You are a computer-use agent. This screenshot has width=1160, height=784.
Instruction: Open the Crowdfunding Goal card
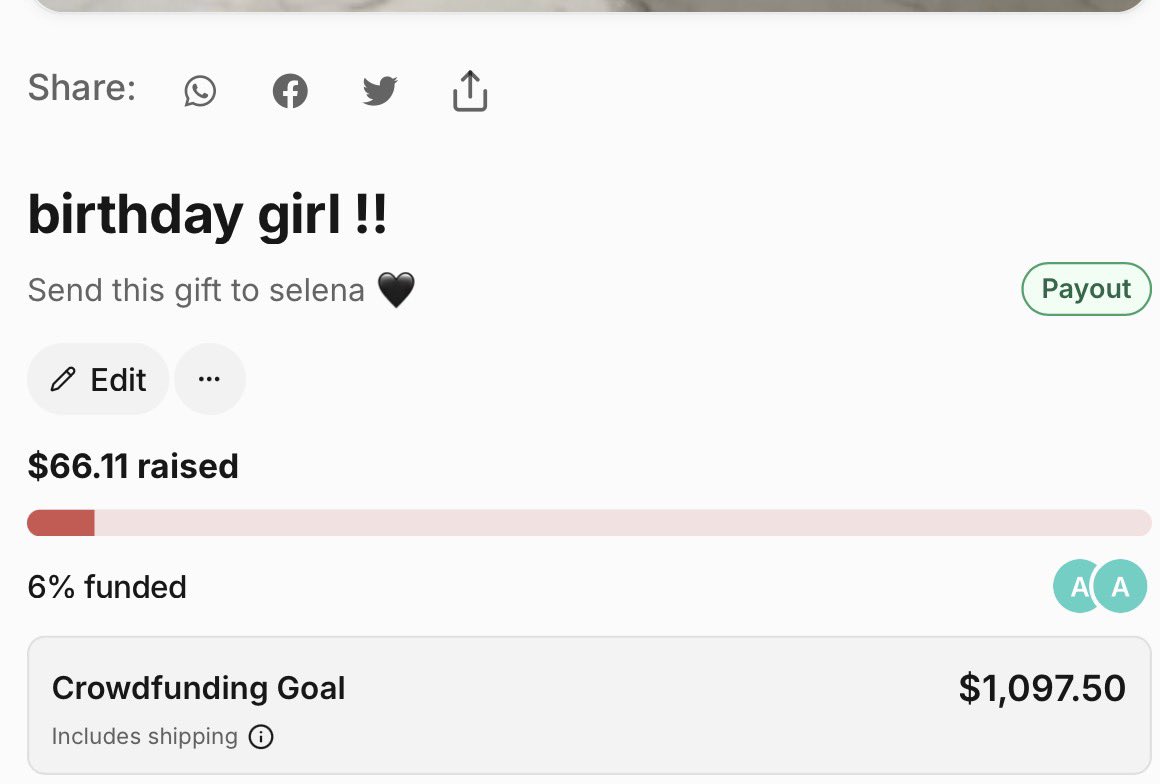pyautogui.click(x=589, y=706)
